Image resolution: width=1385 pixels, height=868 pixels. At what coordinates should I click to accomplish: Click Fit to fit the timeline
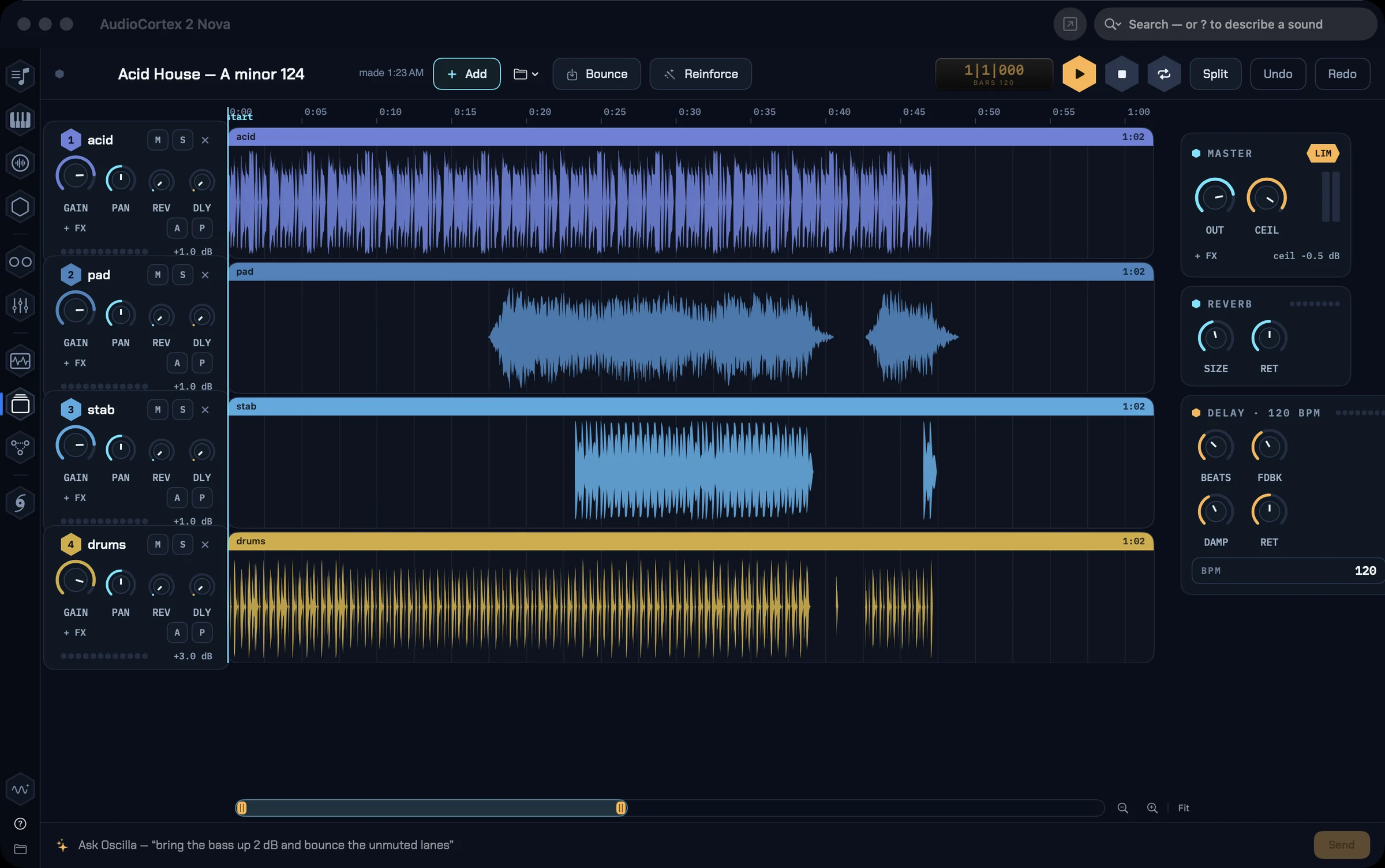point(1184,808)
